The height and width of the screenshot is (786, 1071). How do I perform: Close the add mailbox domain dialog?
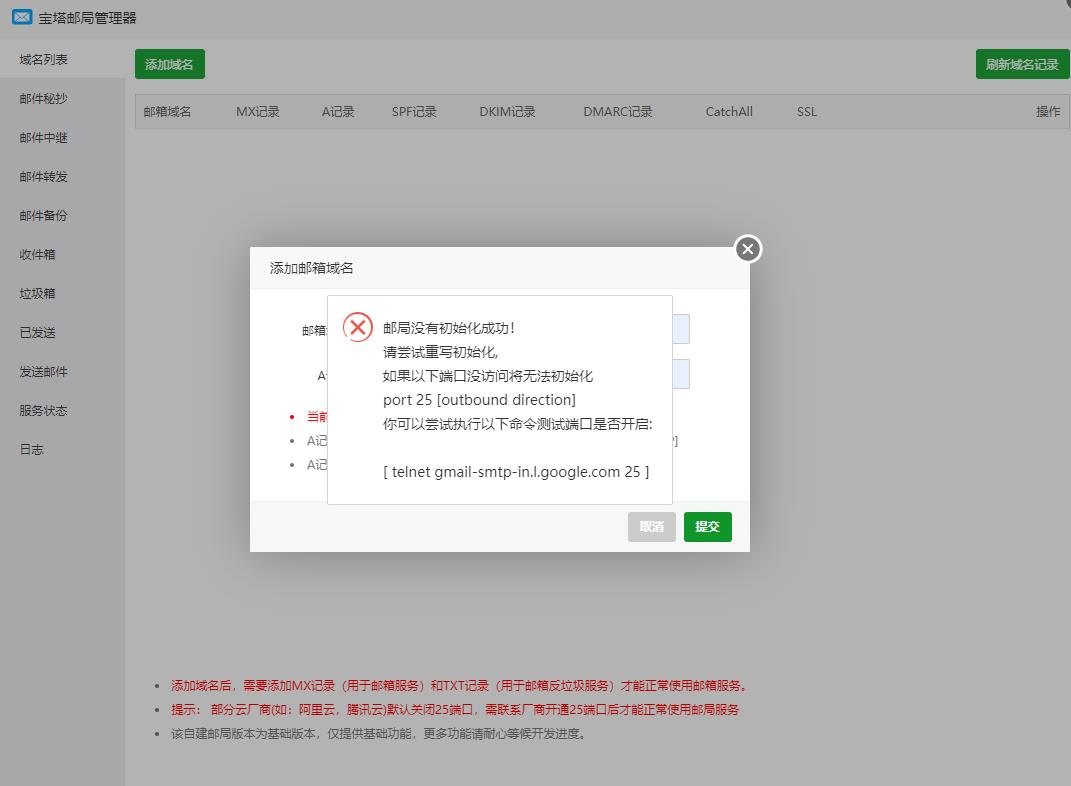(x=748, y=249)
